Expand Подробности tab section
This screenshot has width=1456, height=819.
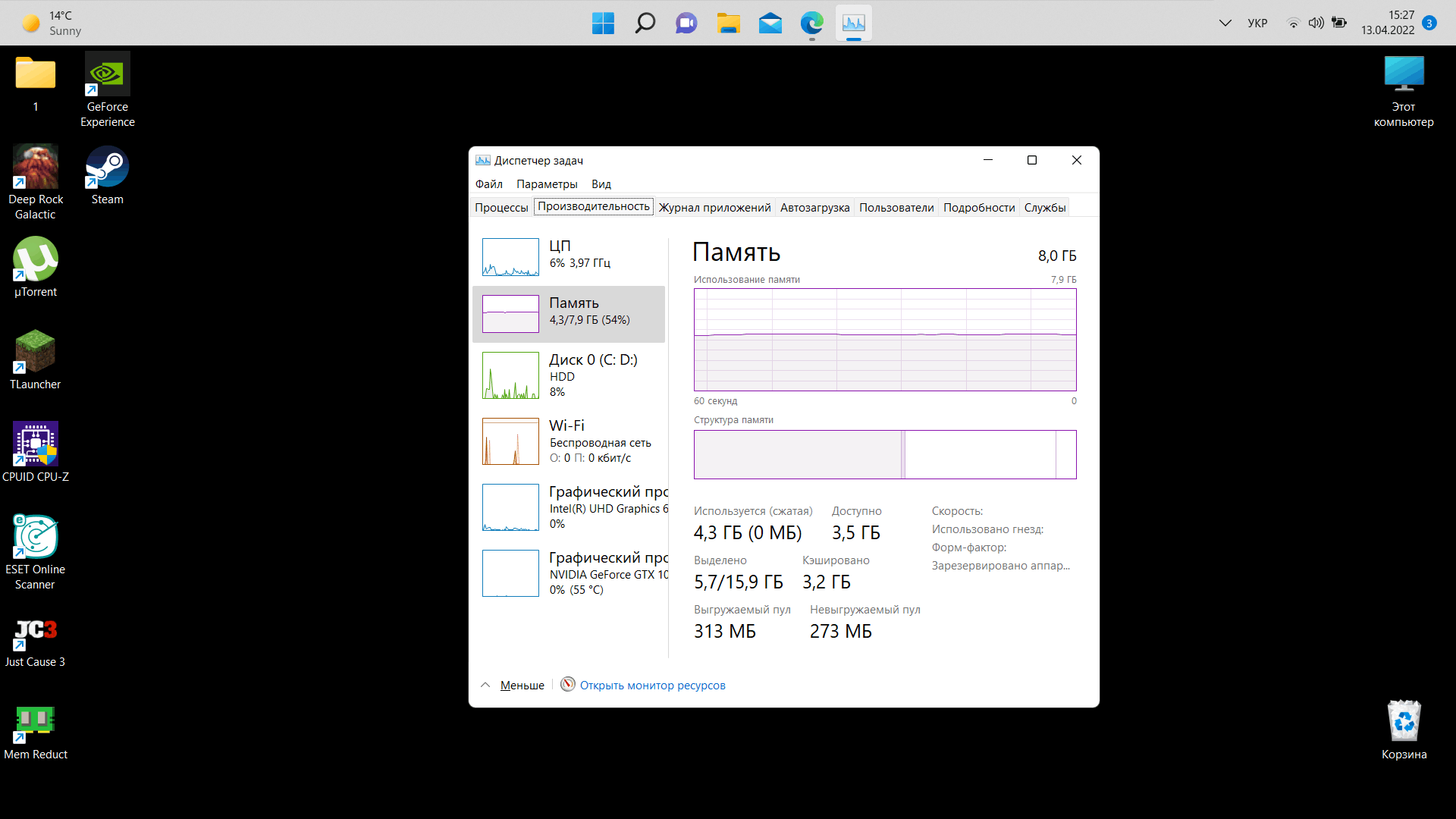pyautogui.click(x=978, y=207)
